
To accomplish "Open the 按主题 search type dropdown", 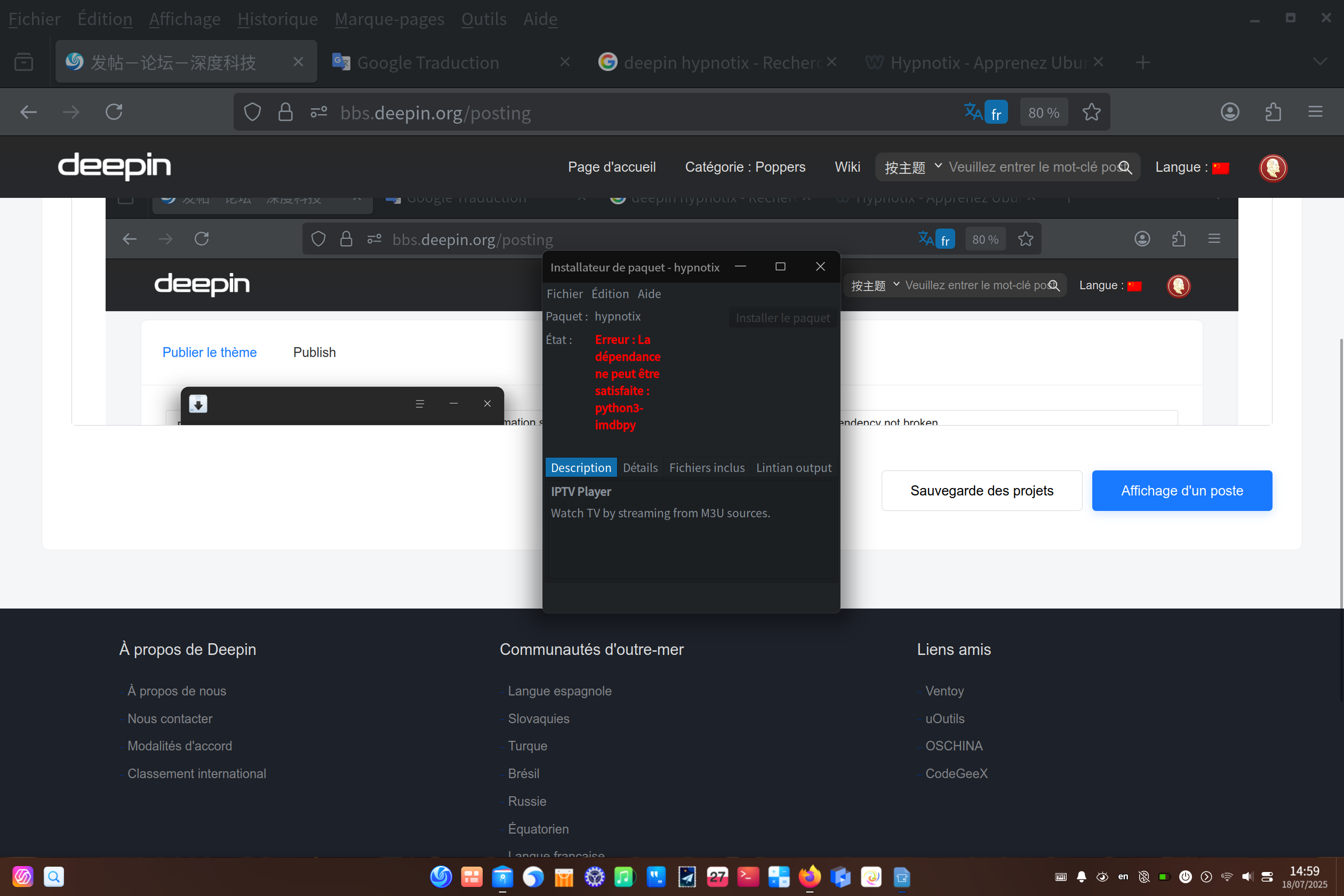I will tap(913, 167).
